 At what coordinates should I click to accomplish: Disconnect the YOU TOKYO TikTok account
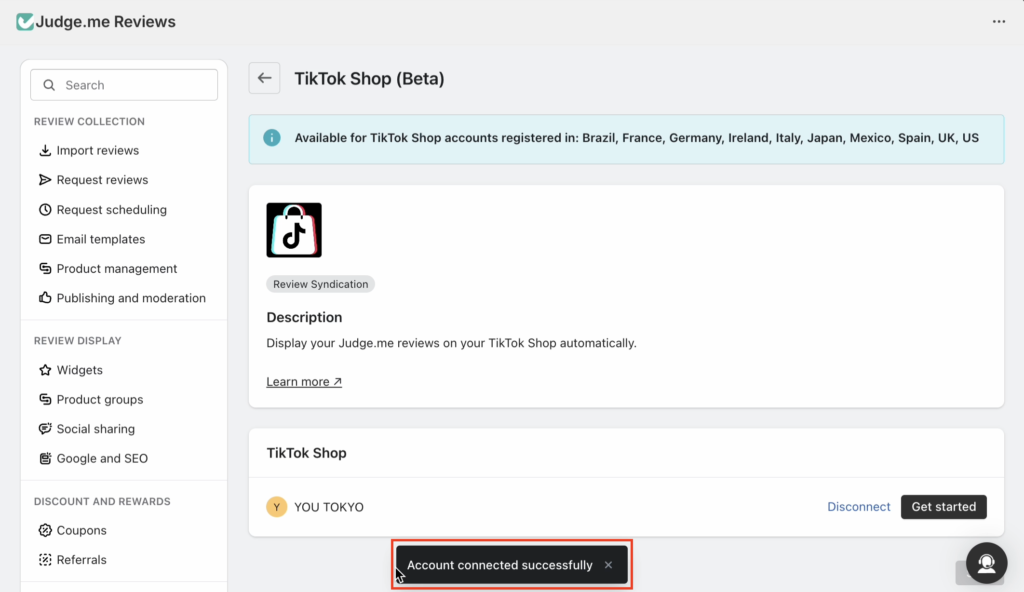pyautogui.click(x=858, y=507)
